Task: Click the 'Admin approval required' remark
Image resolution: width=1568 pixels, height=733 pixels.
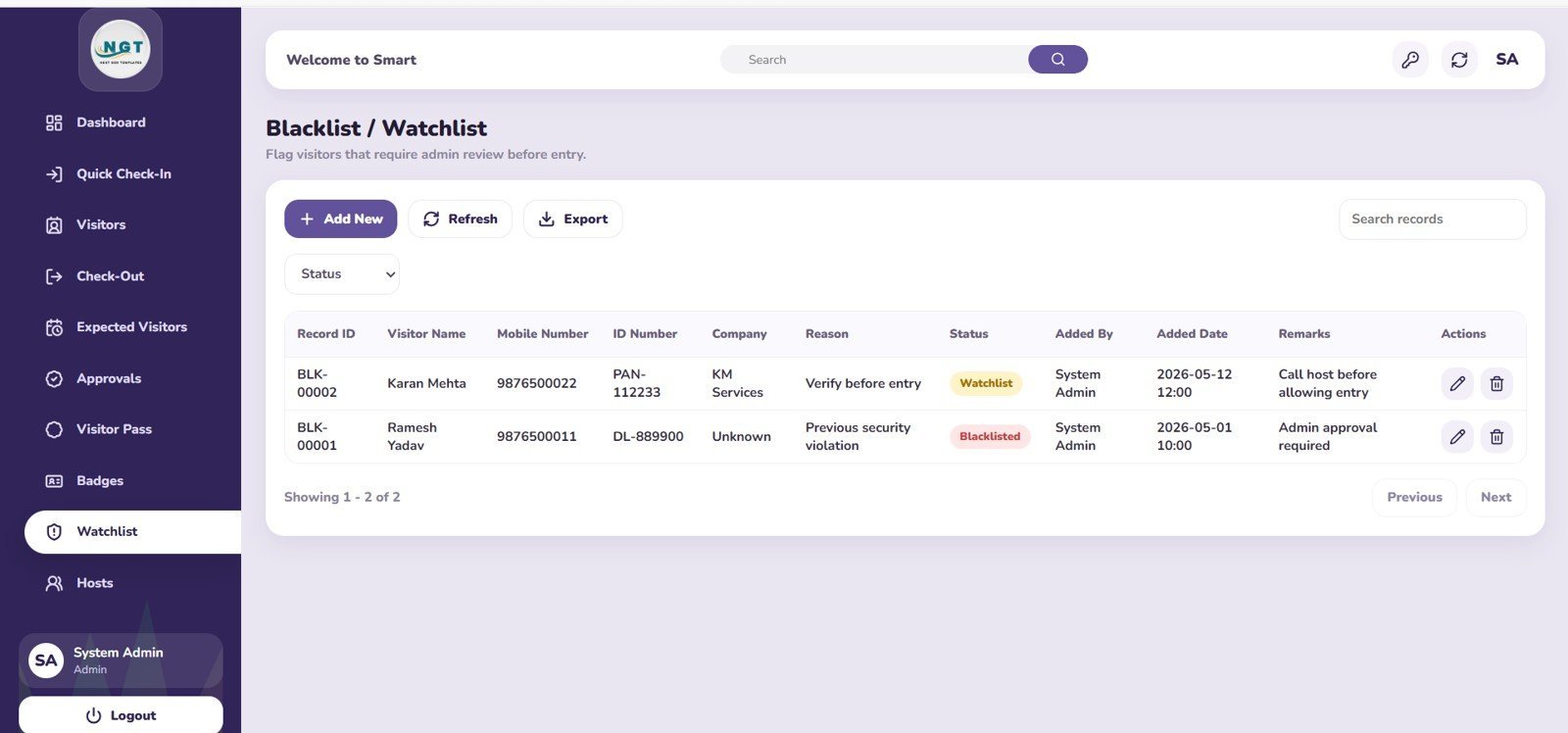Action: pos(1328,436)
